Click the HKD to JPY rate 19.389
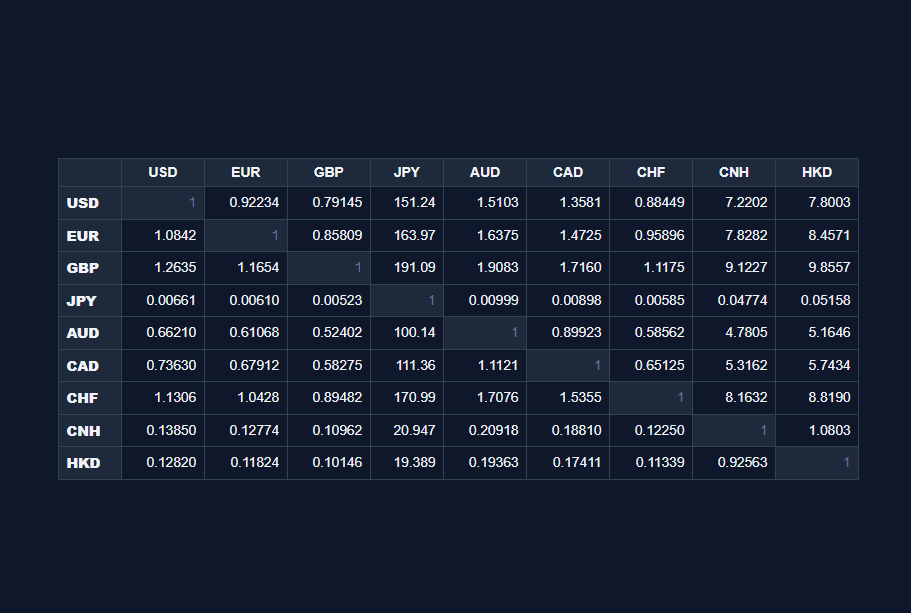 (x=407, y=463)
